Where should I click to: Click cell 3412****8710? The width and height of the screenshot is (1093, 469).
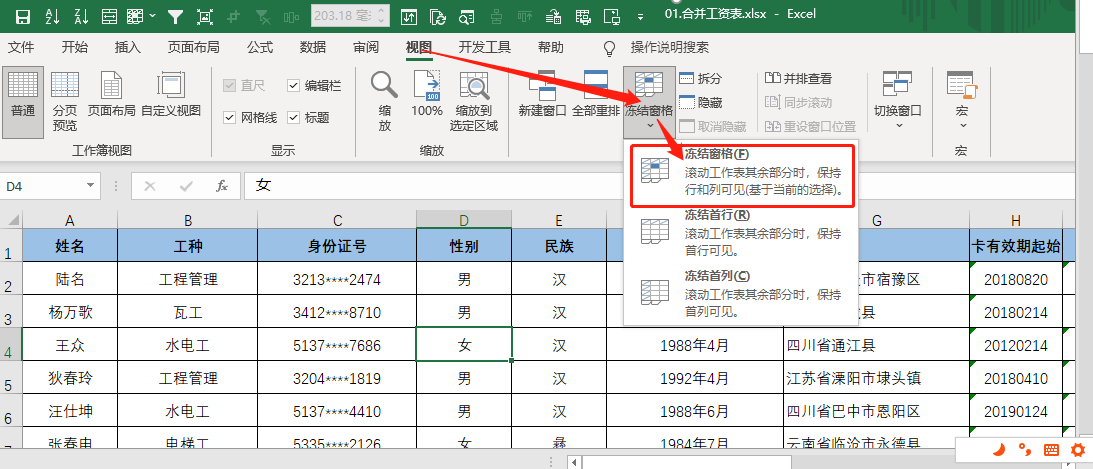[337, 312]
